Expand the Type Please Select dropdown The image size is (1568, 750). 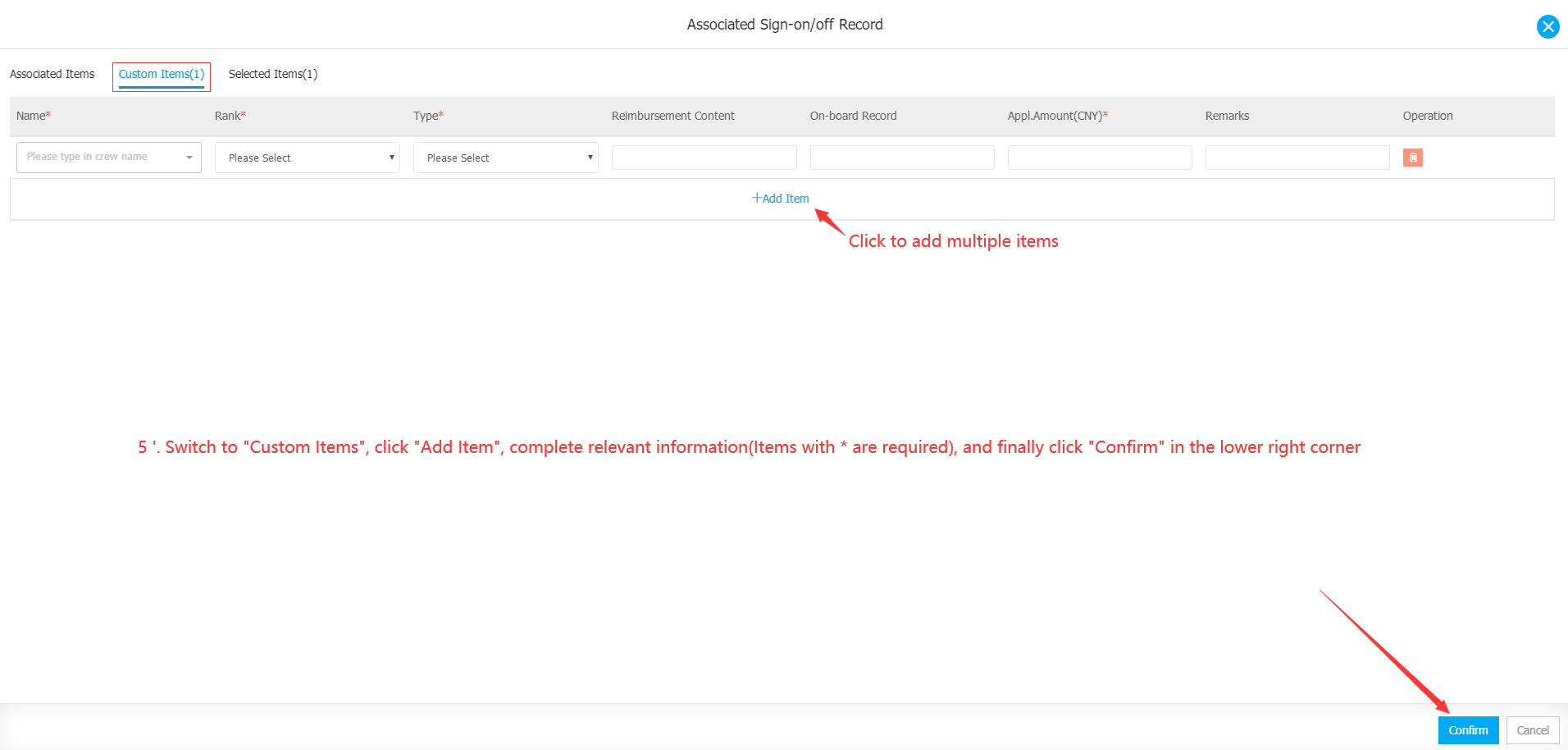click(506, 158)
